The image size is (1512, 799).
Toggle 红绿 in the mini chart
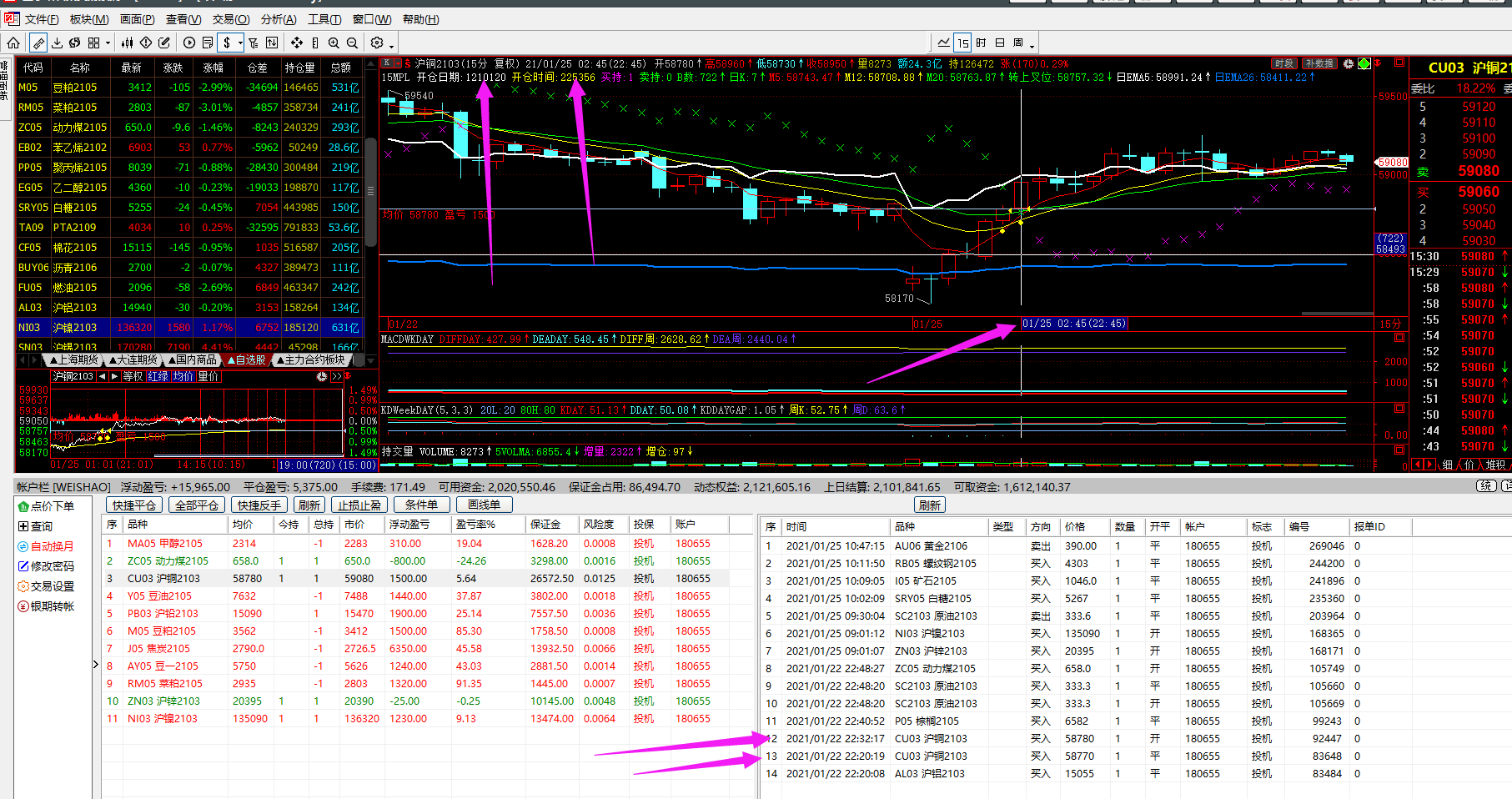(158, 377)
